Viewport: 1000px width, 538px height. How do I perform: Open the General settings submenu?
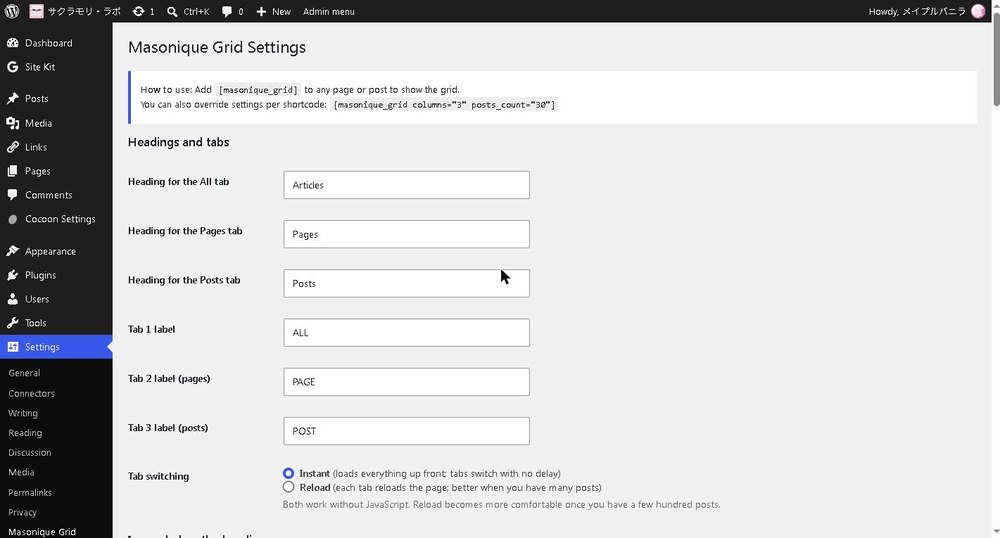[24, 373]
